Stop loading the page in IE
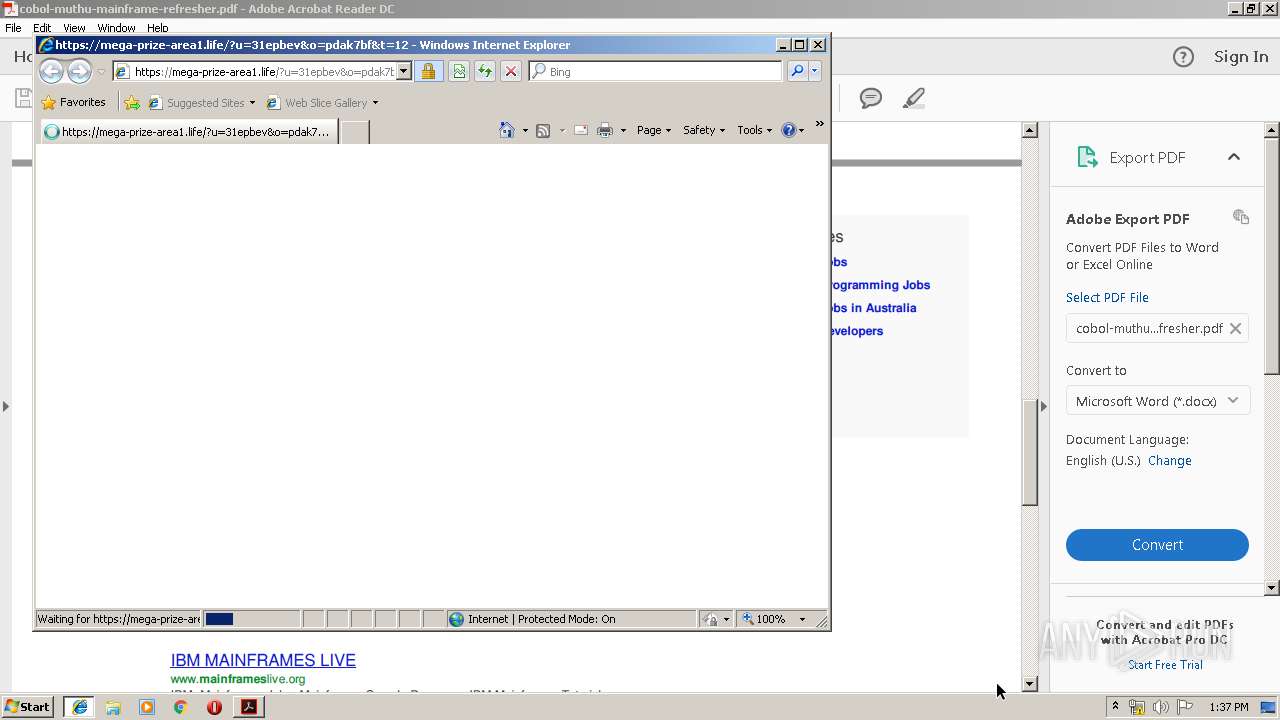 pos(511,72)
